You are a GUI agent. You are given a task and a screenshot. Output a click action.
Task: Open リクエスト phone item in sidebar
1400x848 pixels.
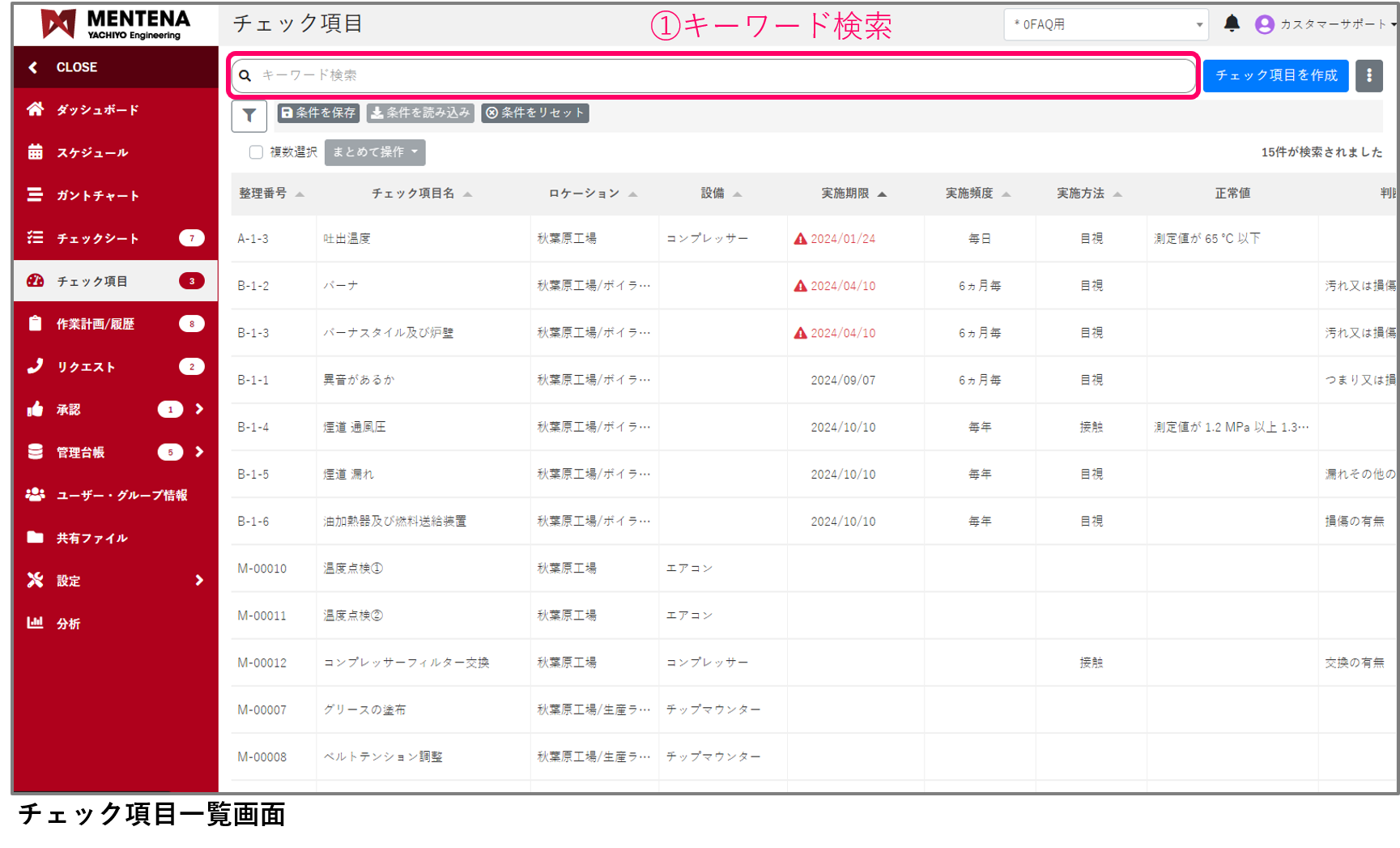point(86,367)
